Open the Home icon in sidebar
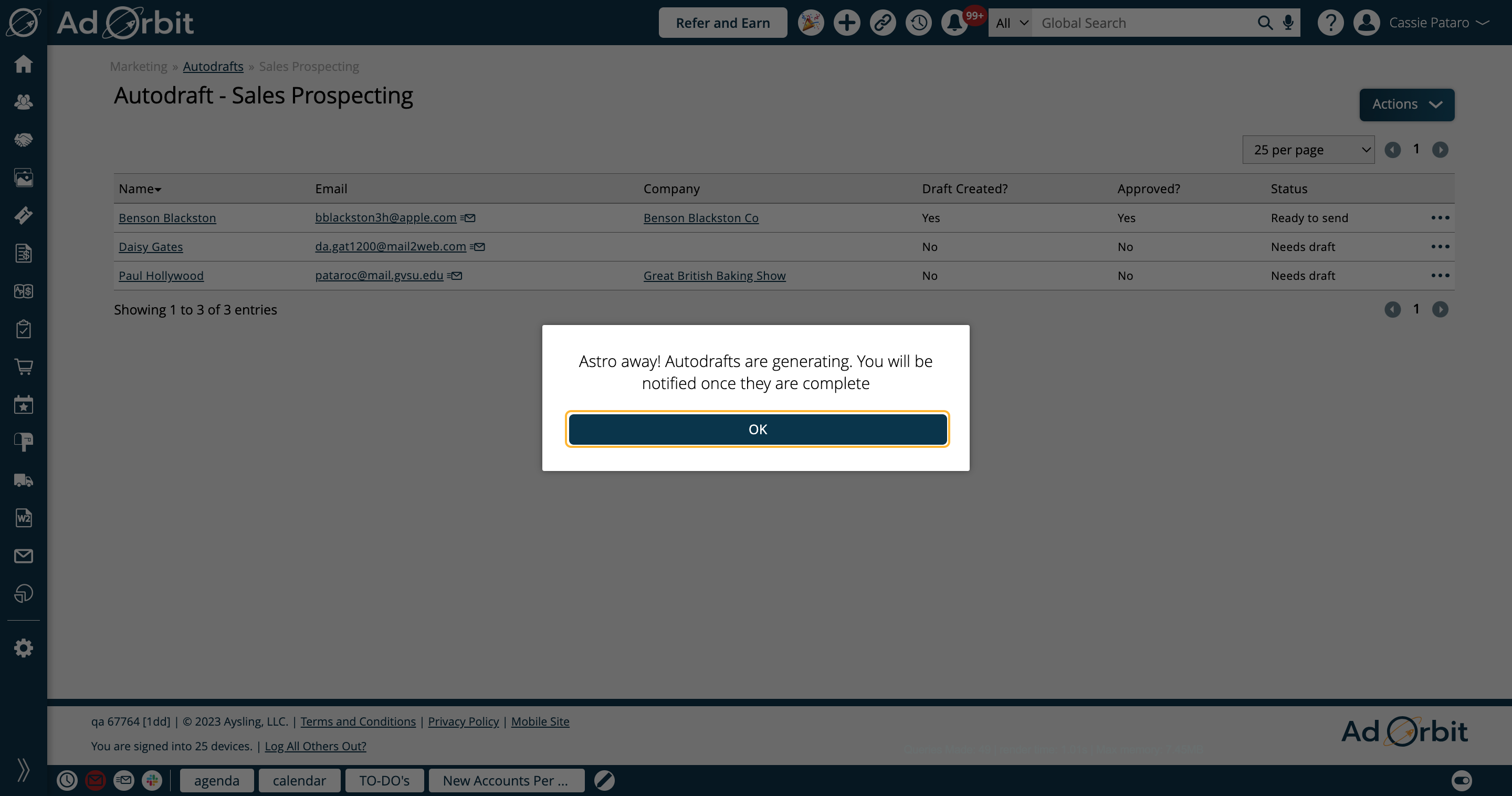Image resolution: width=1512 pixels, height=796 pixels. [x=24, y=64]
